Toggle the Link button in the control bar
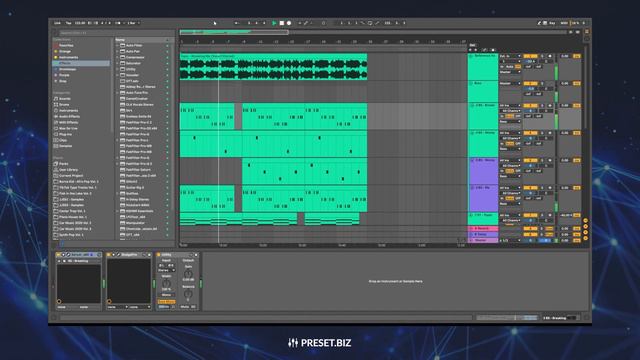 coord(57,23)
